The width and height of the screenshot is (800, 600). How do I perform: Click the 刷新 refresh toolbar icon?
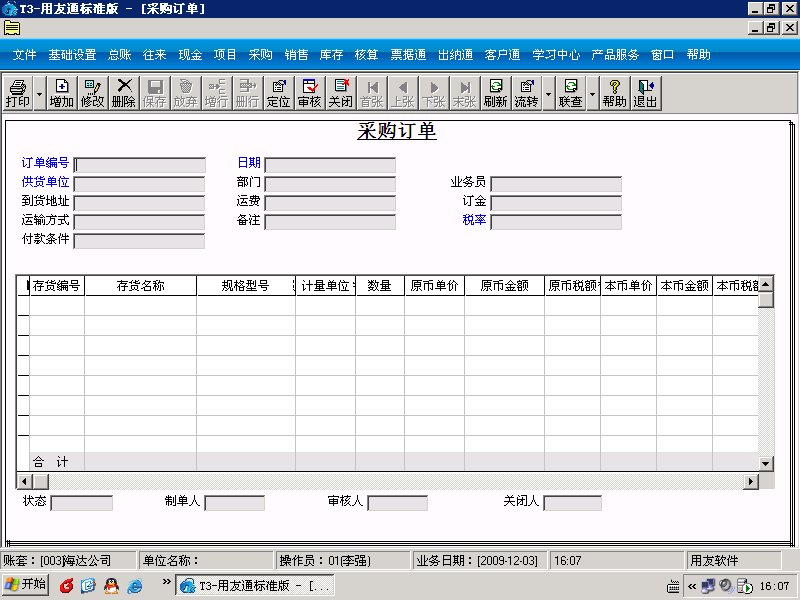[x=496, y=93]
